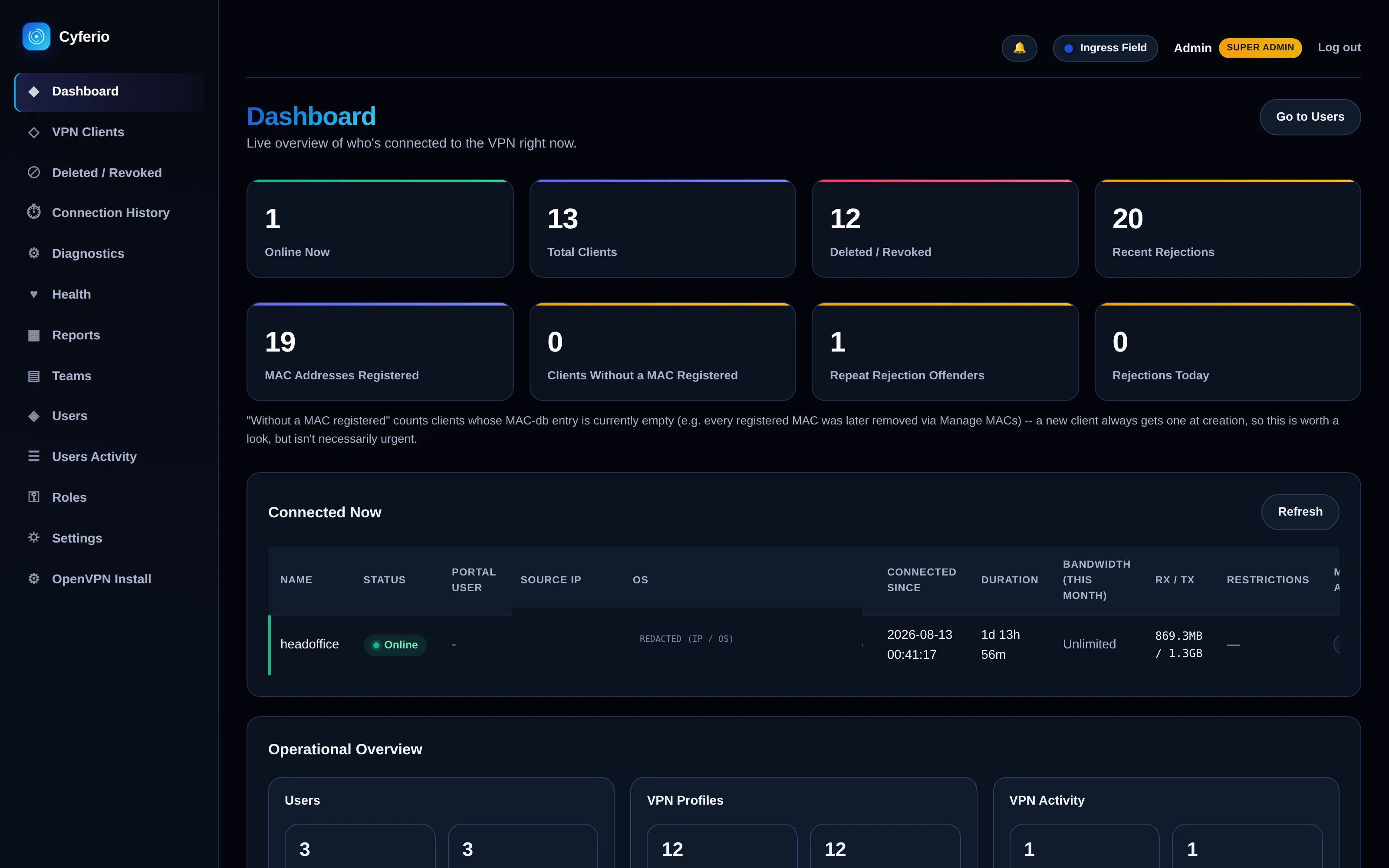1389x868 pixels.
Task: Click the Unlimited bandwidth value
Action: pyautogui.click(x=1089, y=644)
